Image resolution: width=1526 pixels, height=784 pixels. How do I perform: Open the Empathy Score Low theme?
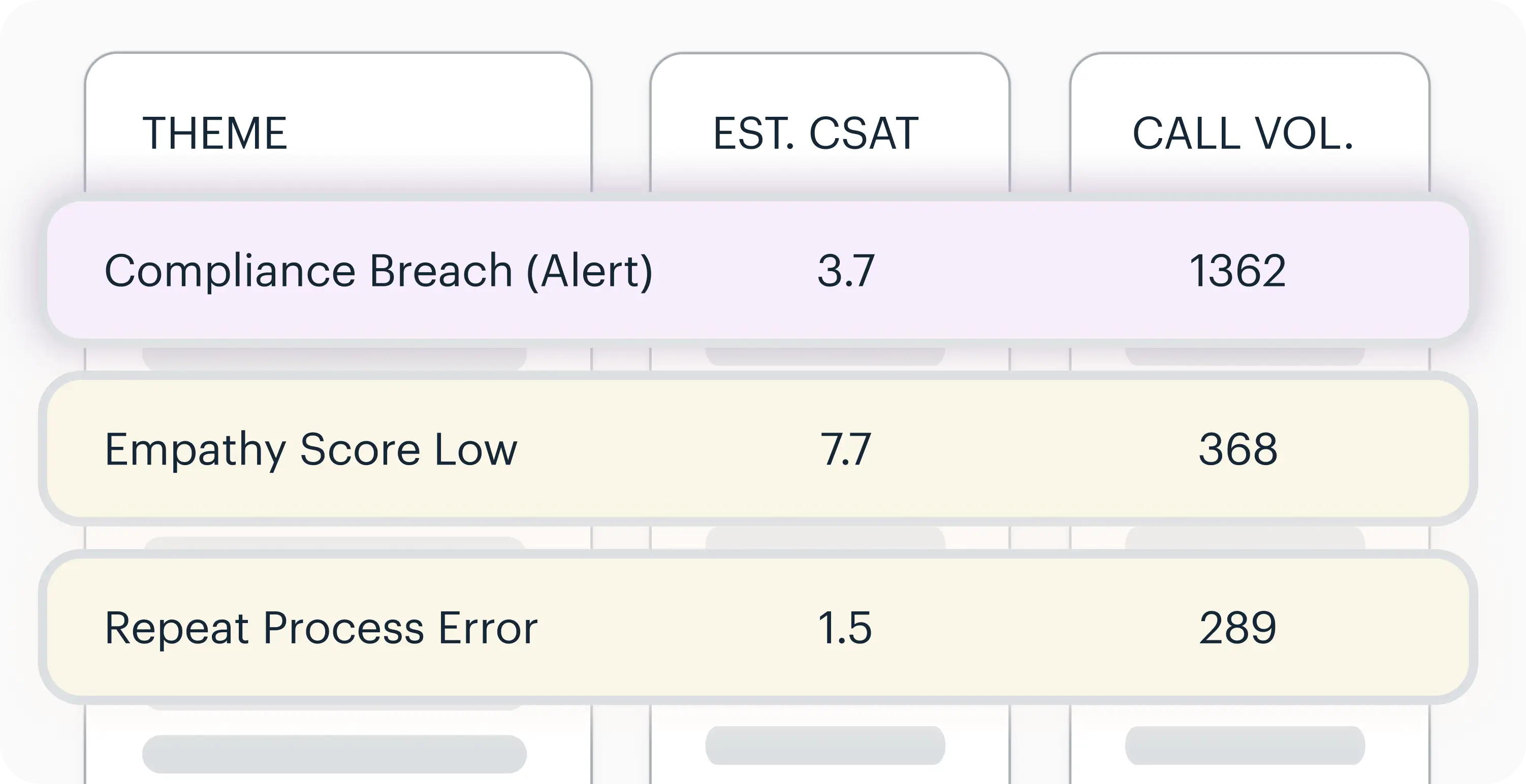[x=311, y=450]
